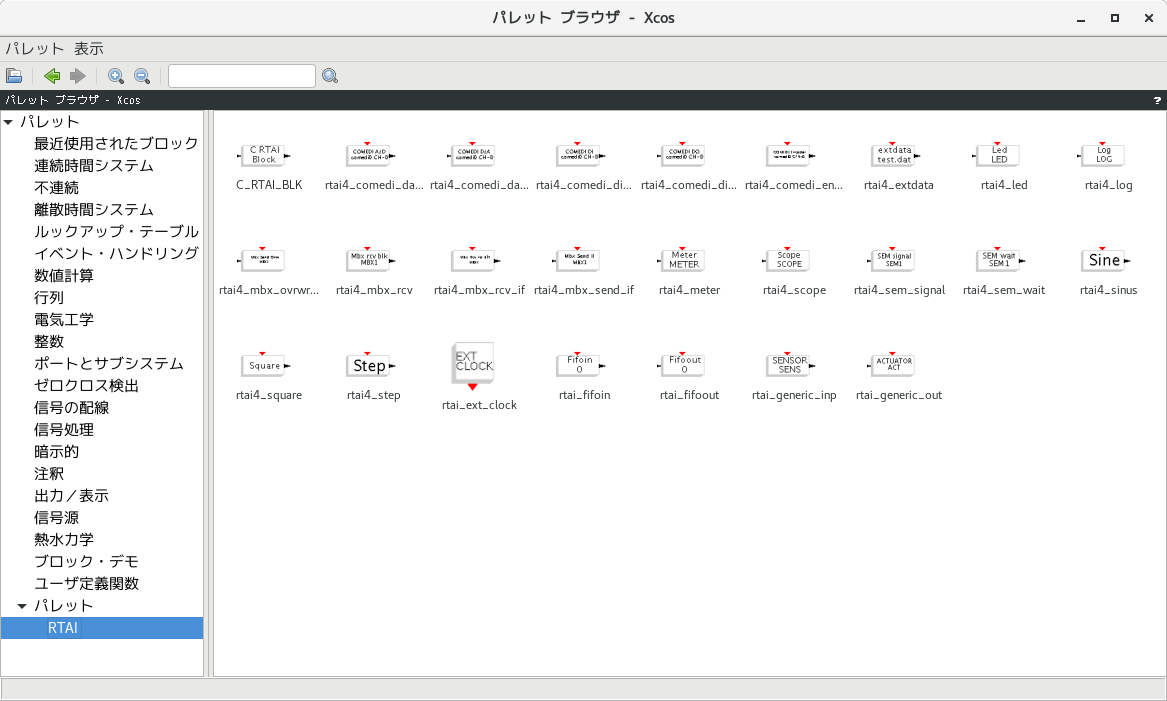Image resolution: width=1167 pixels, height=701 pixels.
Task: Click the zoom in toolbar icon
Action: tap(116, 75)
